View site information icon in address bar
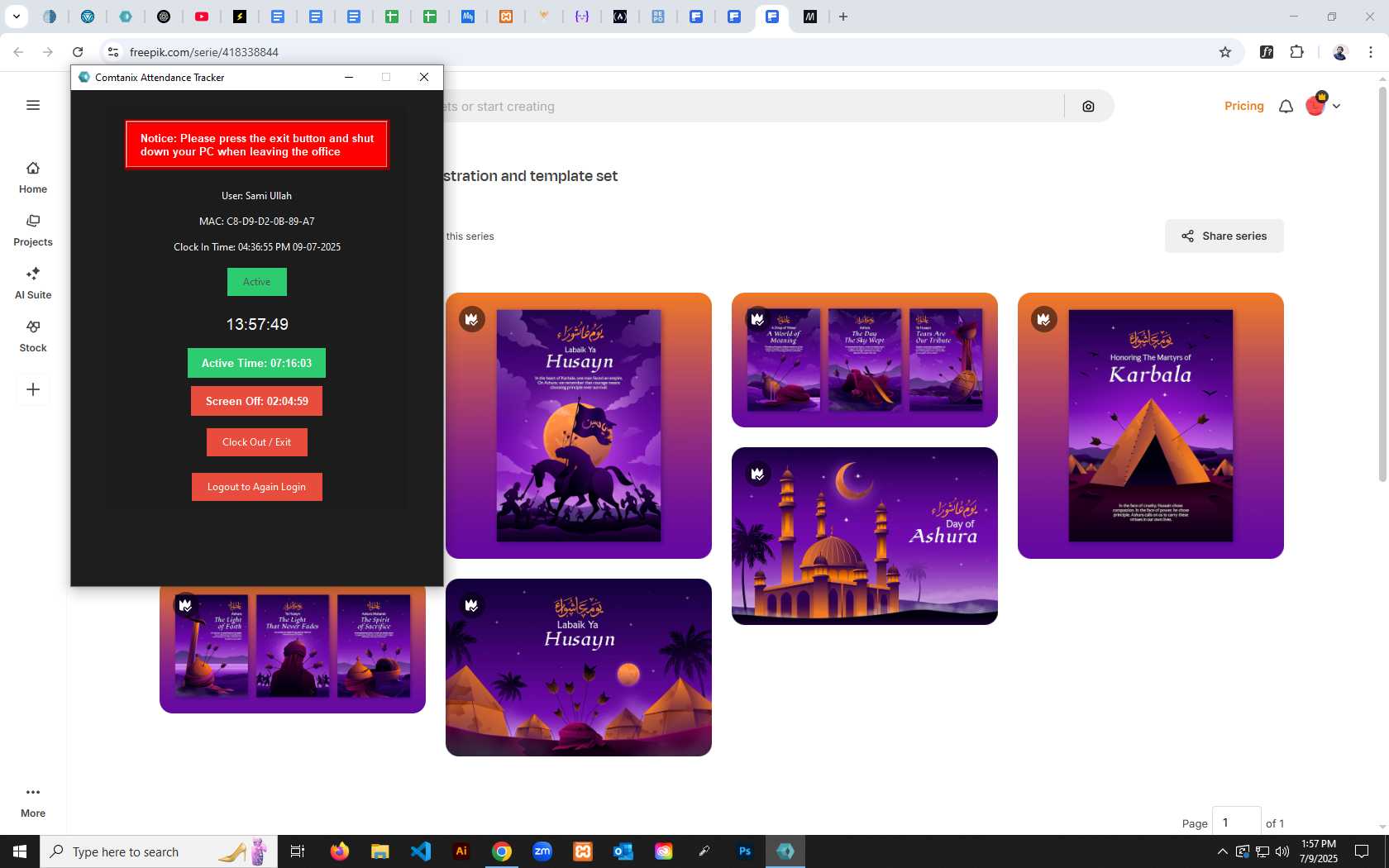 tap(113, 52)
